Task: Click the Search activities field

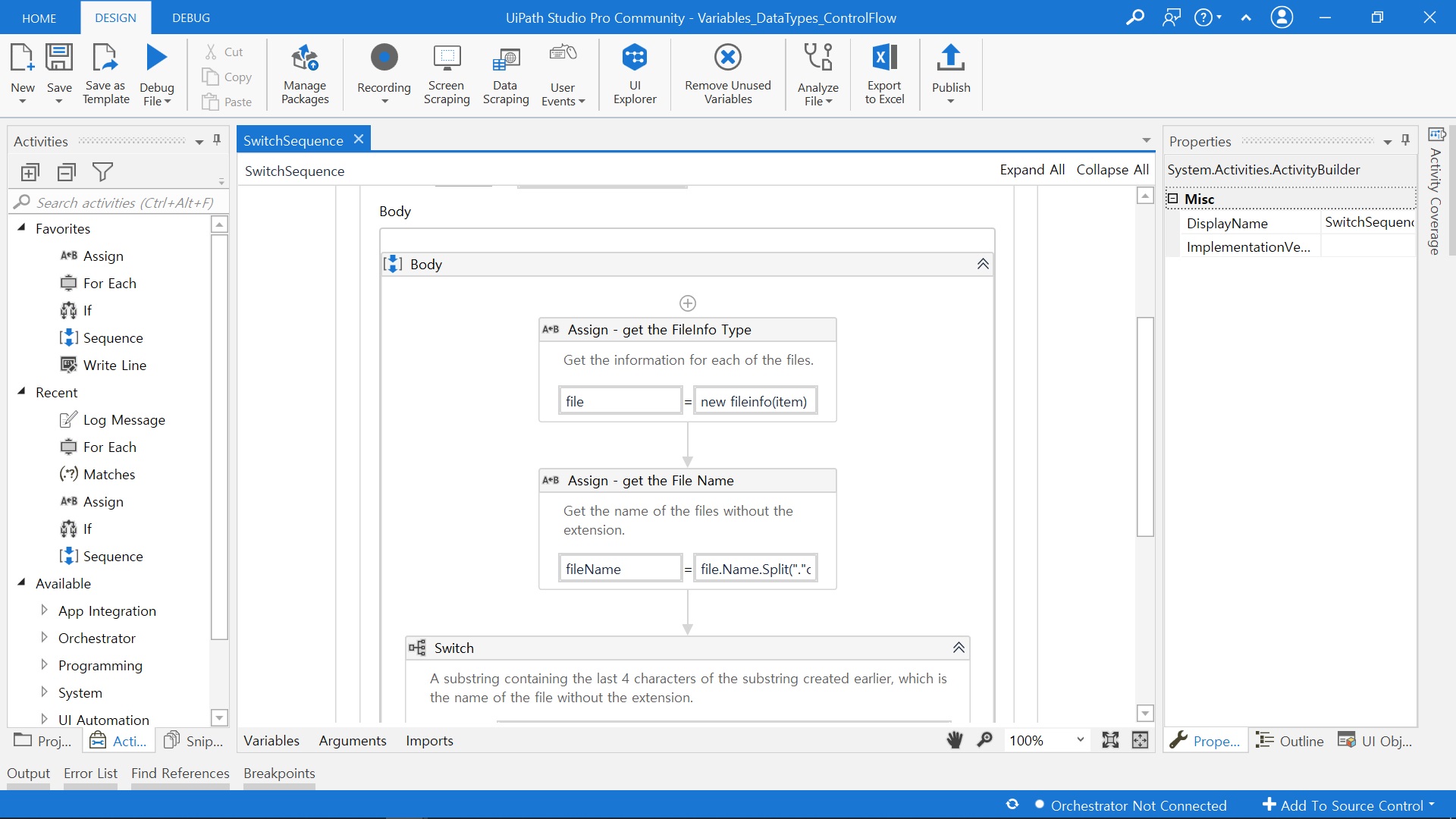Action: [121, 202]
